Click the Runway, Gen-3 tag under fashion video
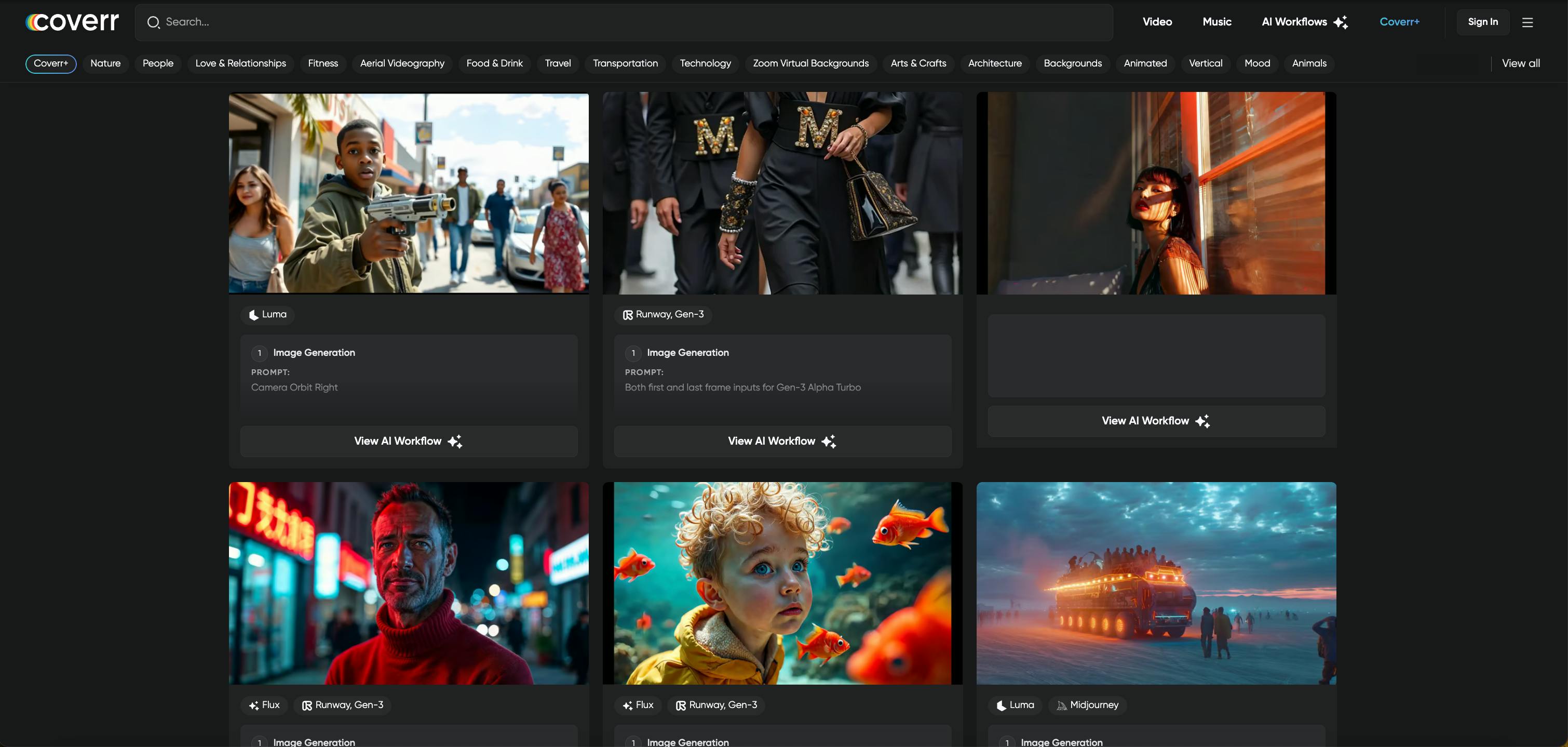1568x747 pixels. [663, 314]
